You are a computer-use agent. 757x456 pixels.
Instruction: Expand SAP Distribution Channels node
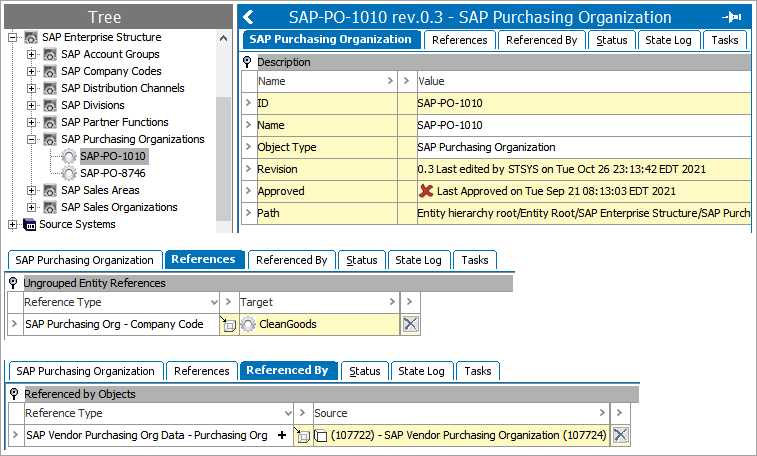click(31, 88)
